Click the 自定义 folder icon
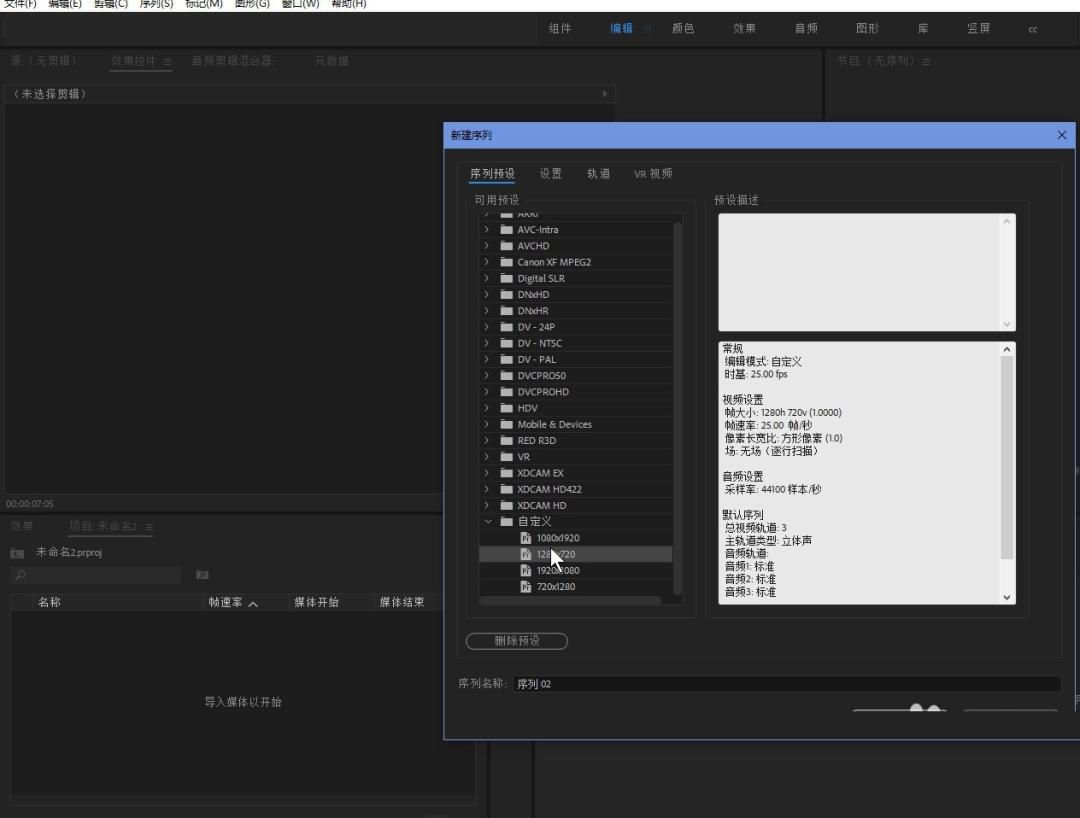Image resolution: width=1080 pixels, height=818 pixels. (507, 521)
